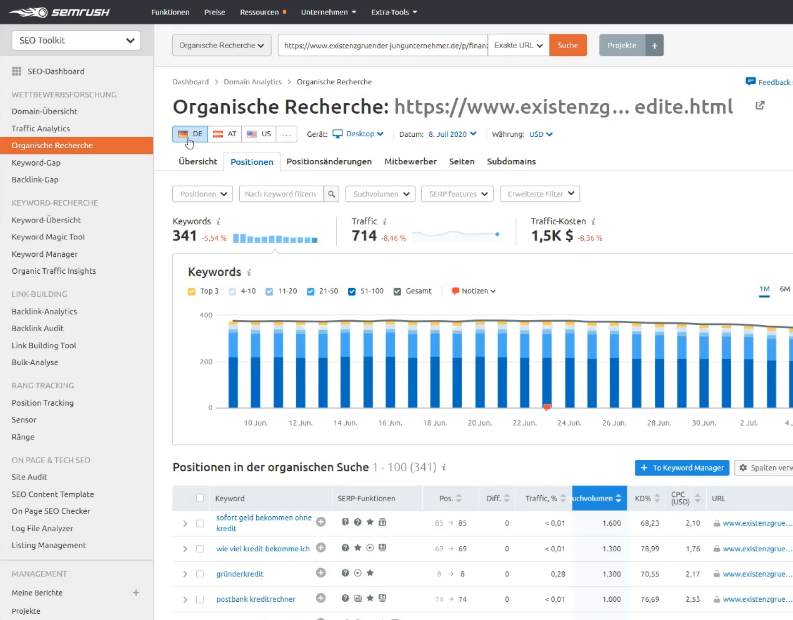Select the 1M chart range
The image size is (793, 620).
764,289
